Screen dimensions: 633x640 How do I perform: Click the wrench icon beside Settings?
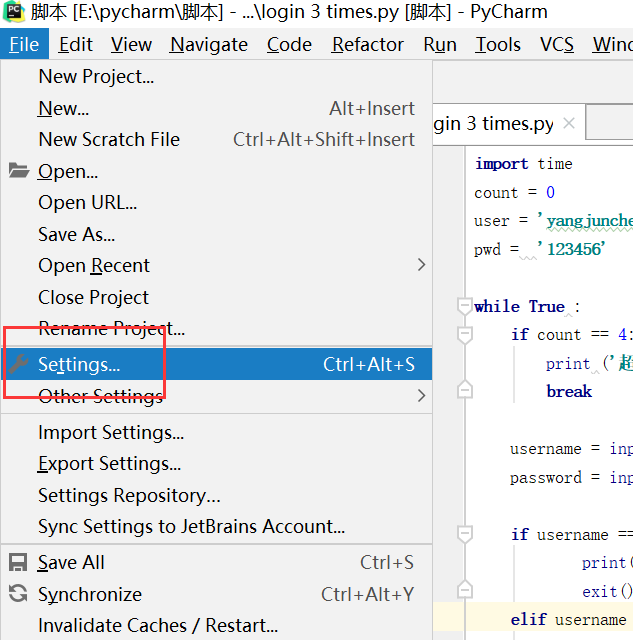pyautogui.click(x=18, y=364)
